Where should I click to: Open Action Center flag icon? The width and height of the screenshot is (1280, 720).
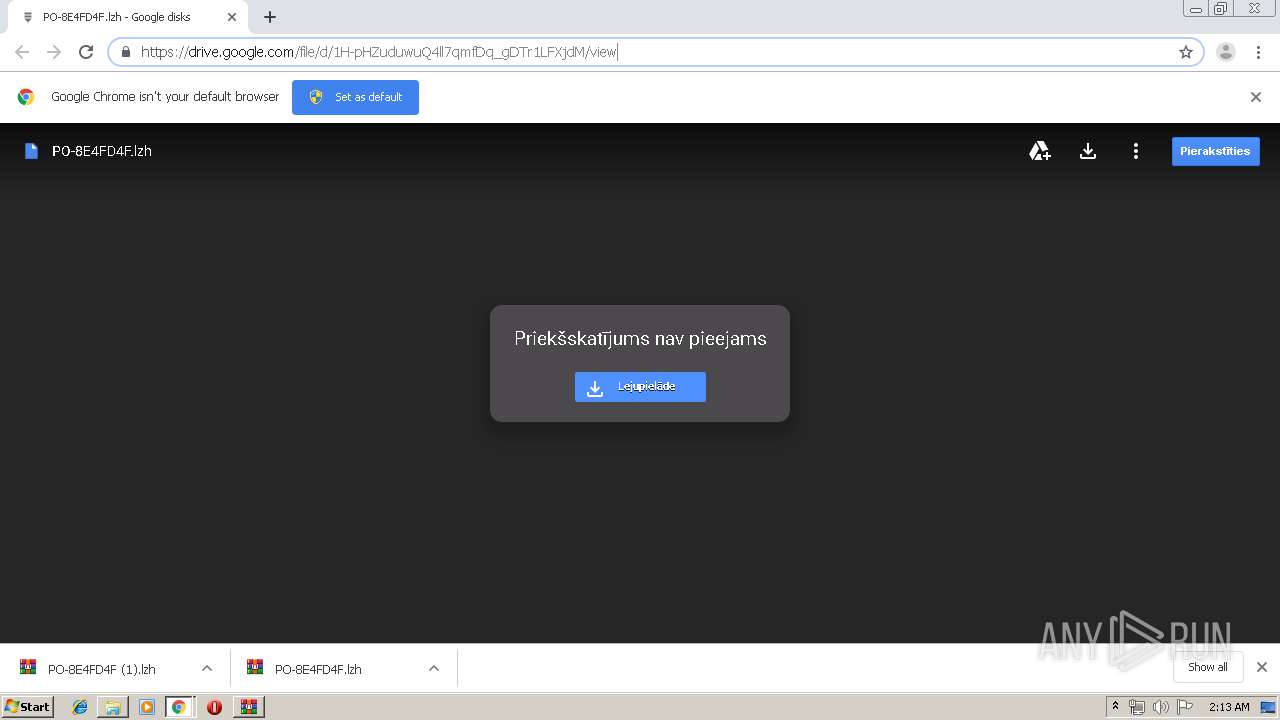pyautogui.click(x=1185, y=707)
